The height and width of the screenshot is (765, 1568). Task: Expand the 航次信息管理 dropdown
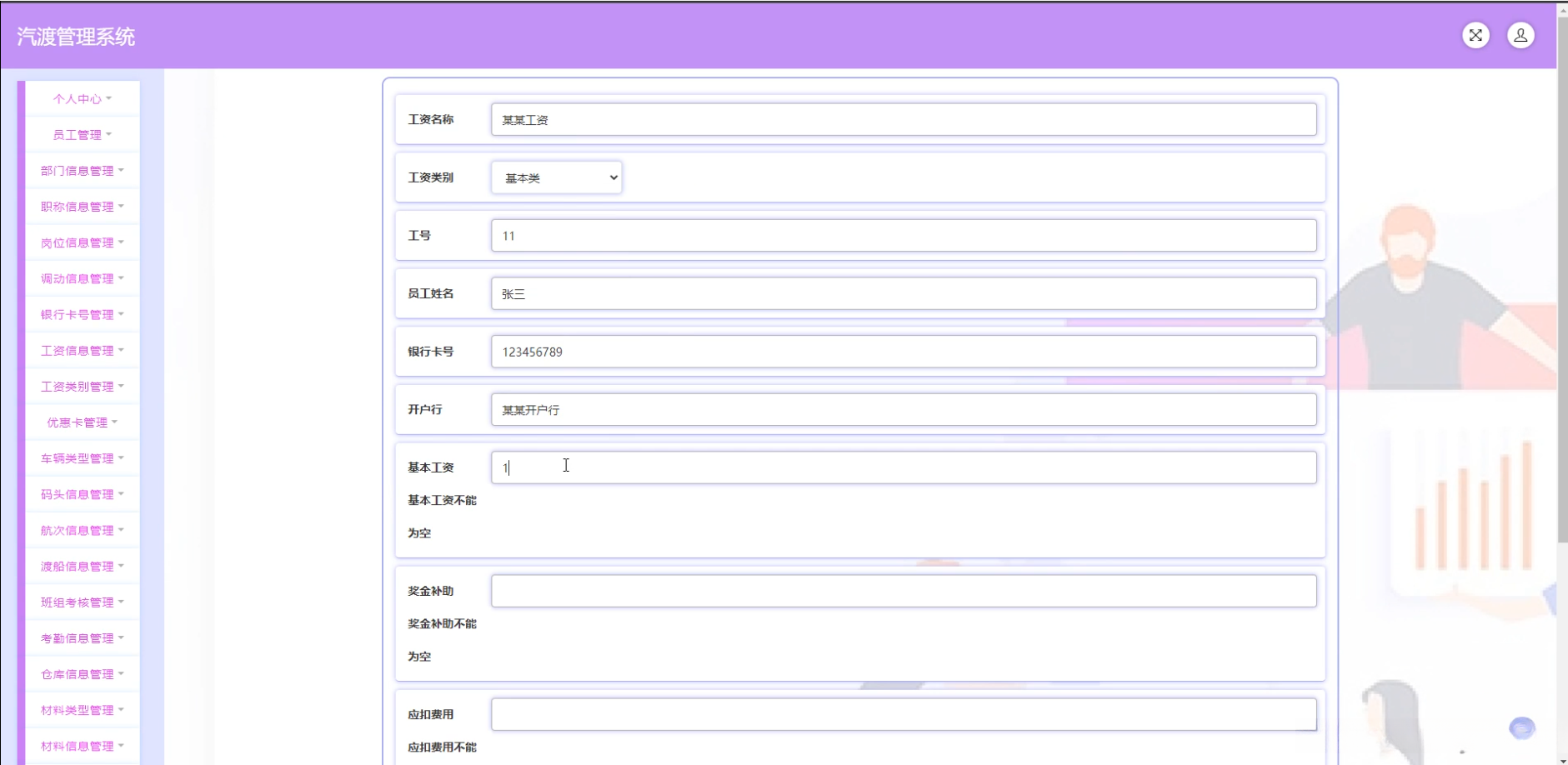pyautogui.click(x=83, y=530)
